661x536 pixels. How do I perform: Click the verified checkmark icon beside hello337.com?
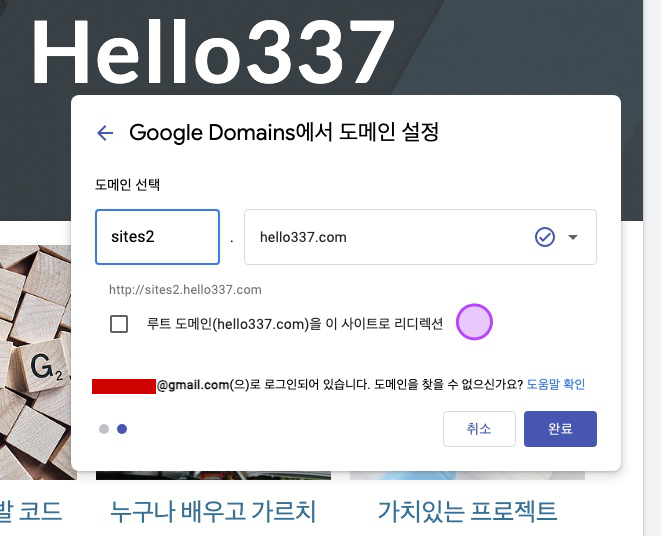tap(545, 237)
